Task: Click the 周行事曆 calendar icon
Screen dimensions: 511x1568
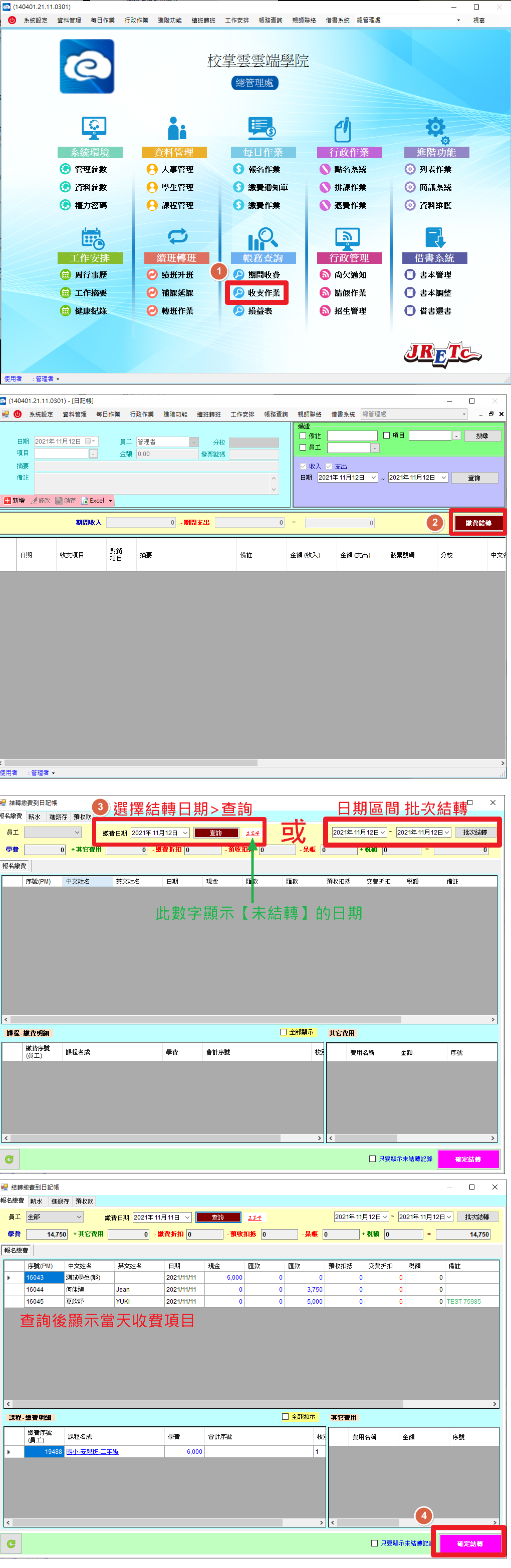Action: (65, 275)
